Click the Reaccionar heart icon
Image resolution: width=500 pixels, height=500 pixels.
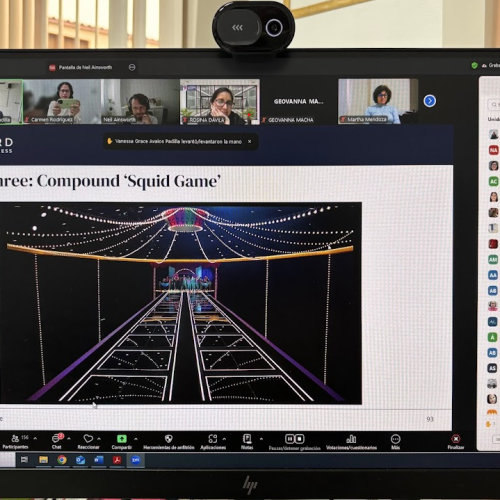click(x=88, y=438)
